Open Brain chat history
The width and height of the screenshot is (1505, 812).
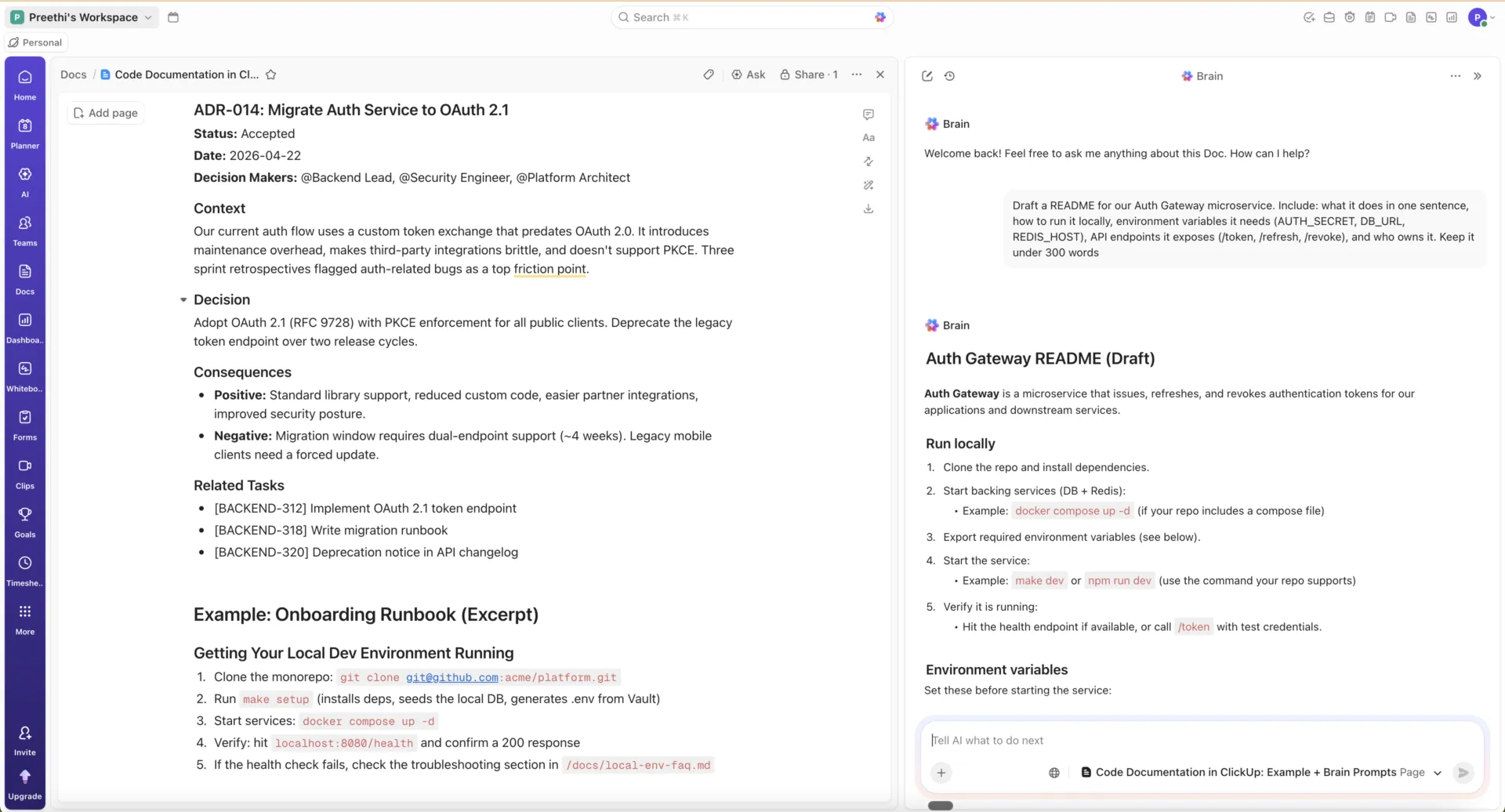click(x=949, y=76)
